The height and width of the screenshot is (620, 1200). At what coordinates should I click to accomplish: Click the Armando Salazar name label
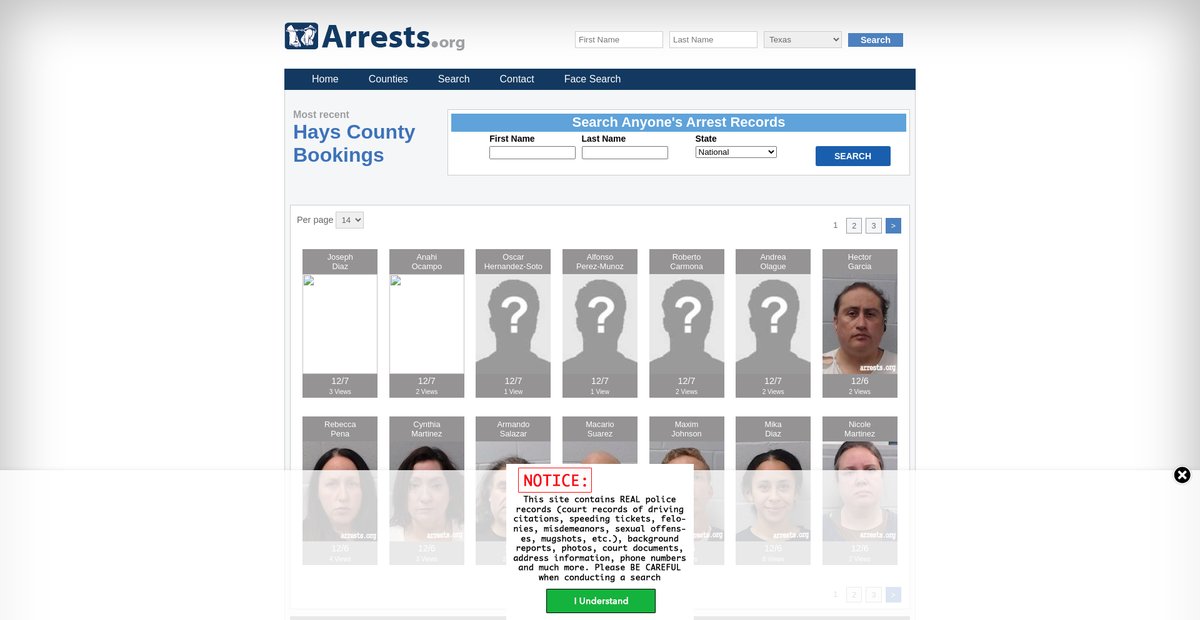click(513, 429)
